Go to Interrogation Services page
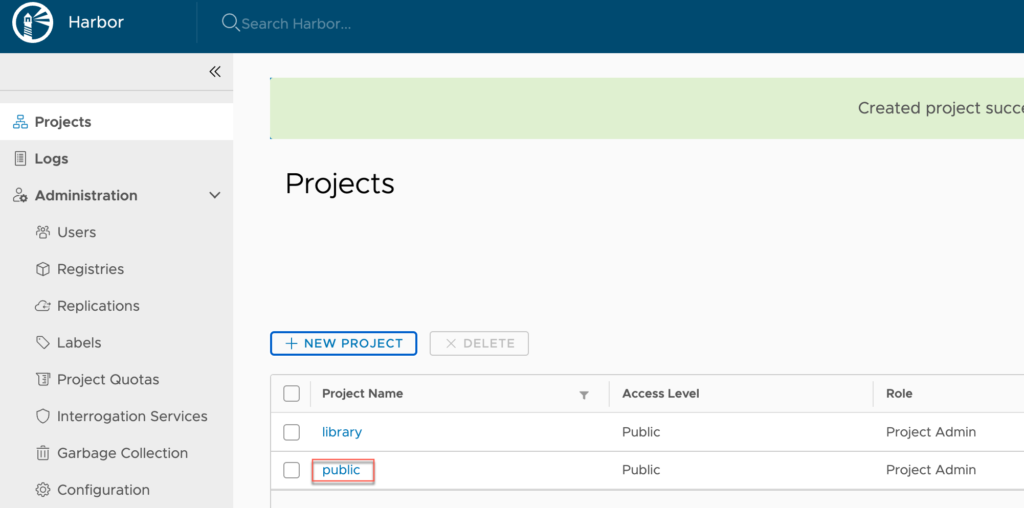This screenshot has width=1024, height=508. (x=132, y=417)
